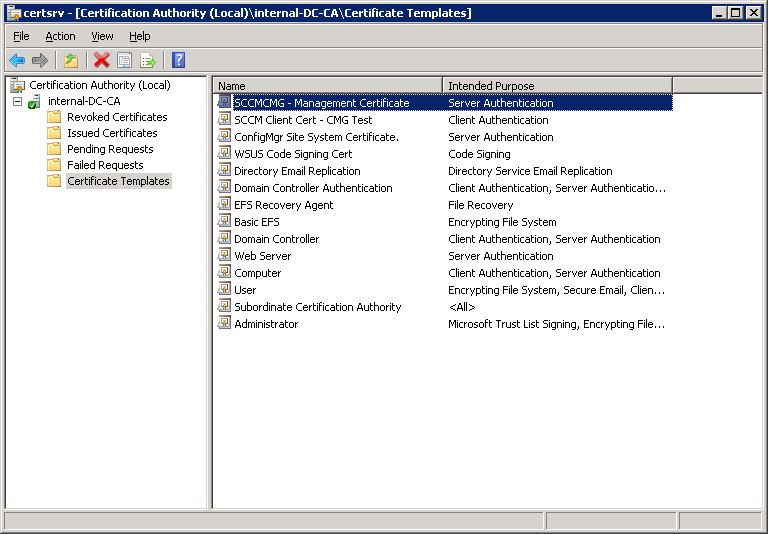The height and width of the screenshot is (534, 768).
Task: Select the User template name
Action: click(245, 290)
